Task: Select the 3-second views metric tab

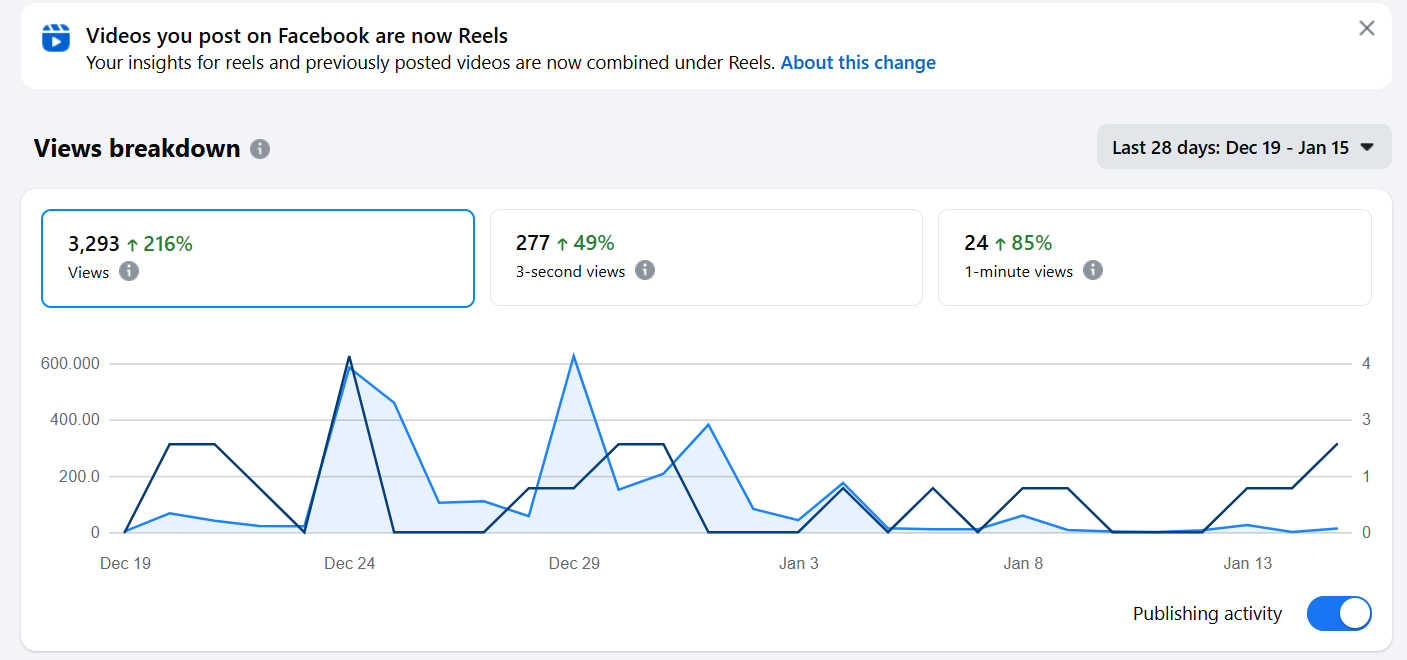Action: [705, 258]
